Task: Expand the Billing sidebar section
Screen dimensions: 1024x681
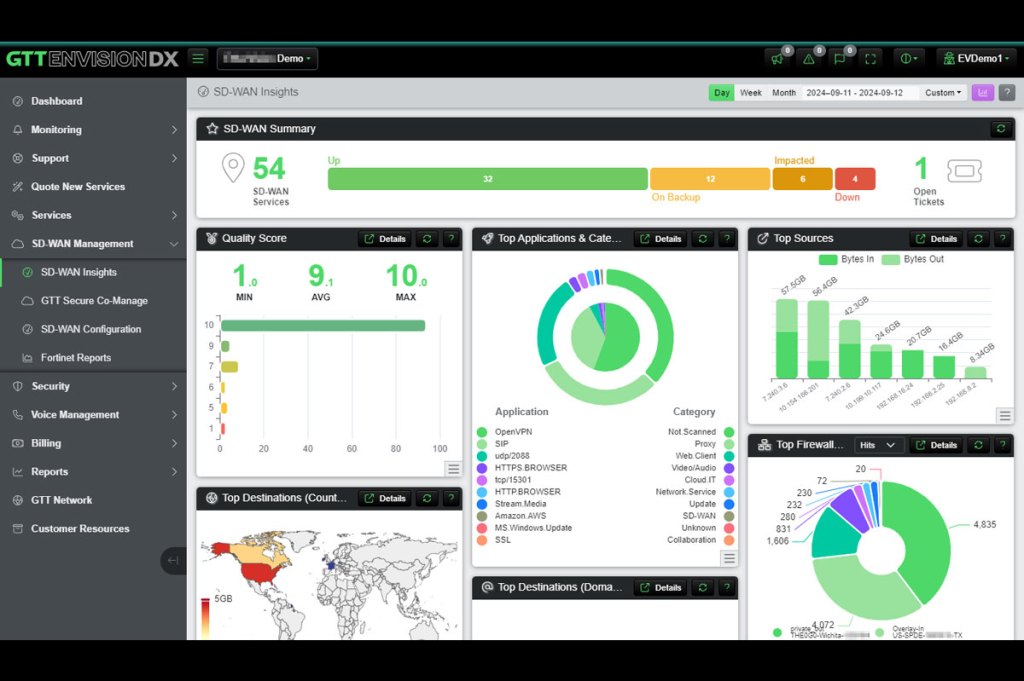Action: pos(93,443)
